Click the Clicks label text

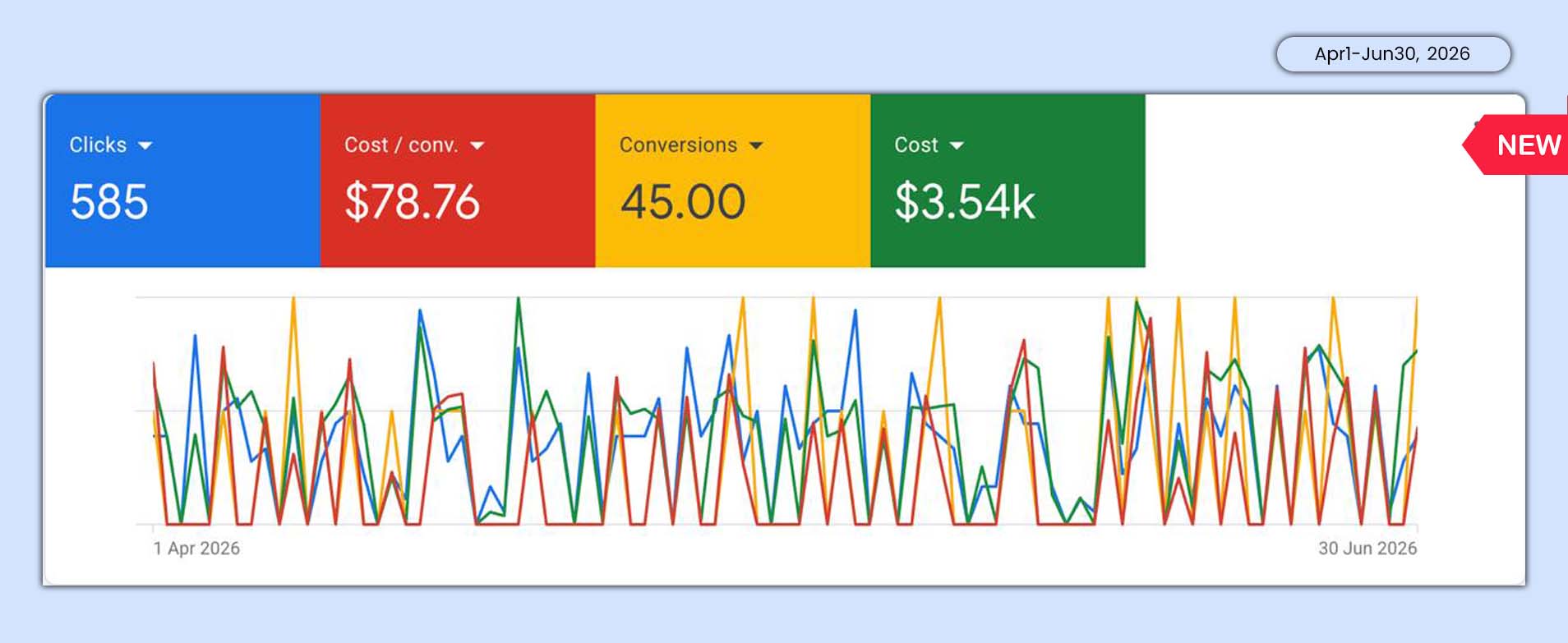98,145
